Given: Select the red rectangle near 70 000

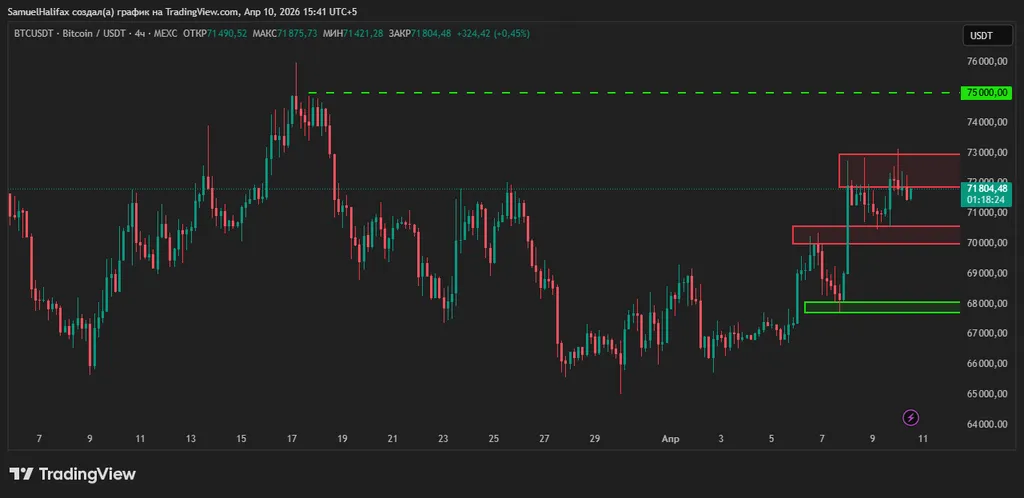Looking at the screenshot, I should [x=880, y=235].
